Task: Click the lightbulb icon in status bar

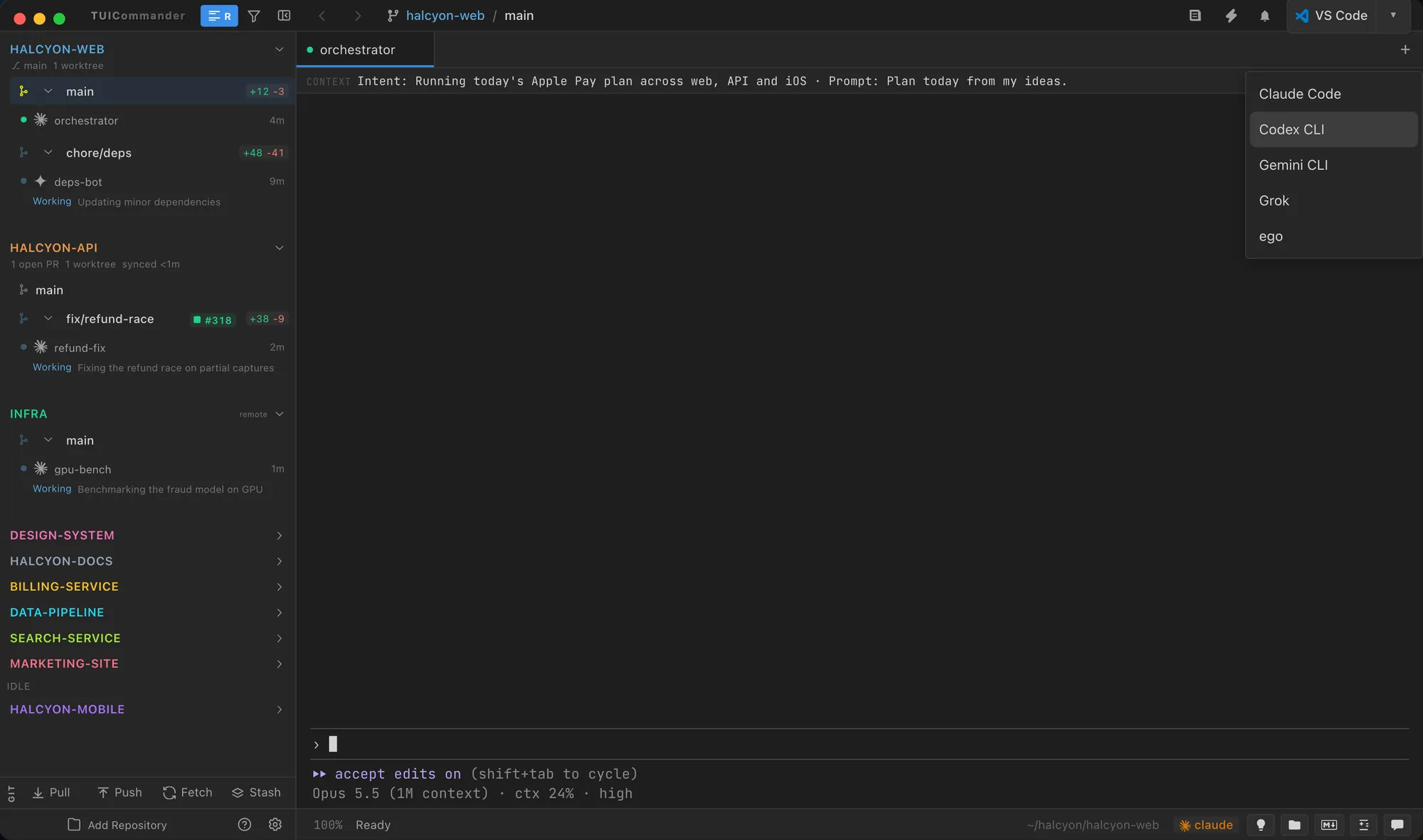Action: pyautogui.click(x=1261, y=825)
